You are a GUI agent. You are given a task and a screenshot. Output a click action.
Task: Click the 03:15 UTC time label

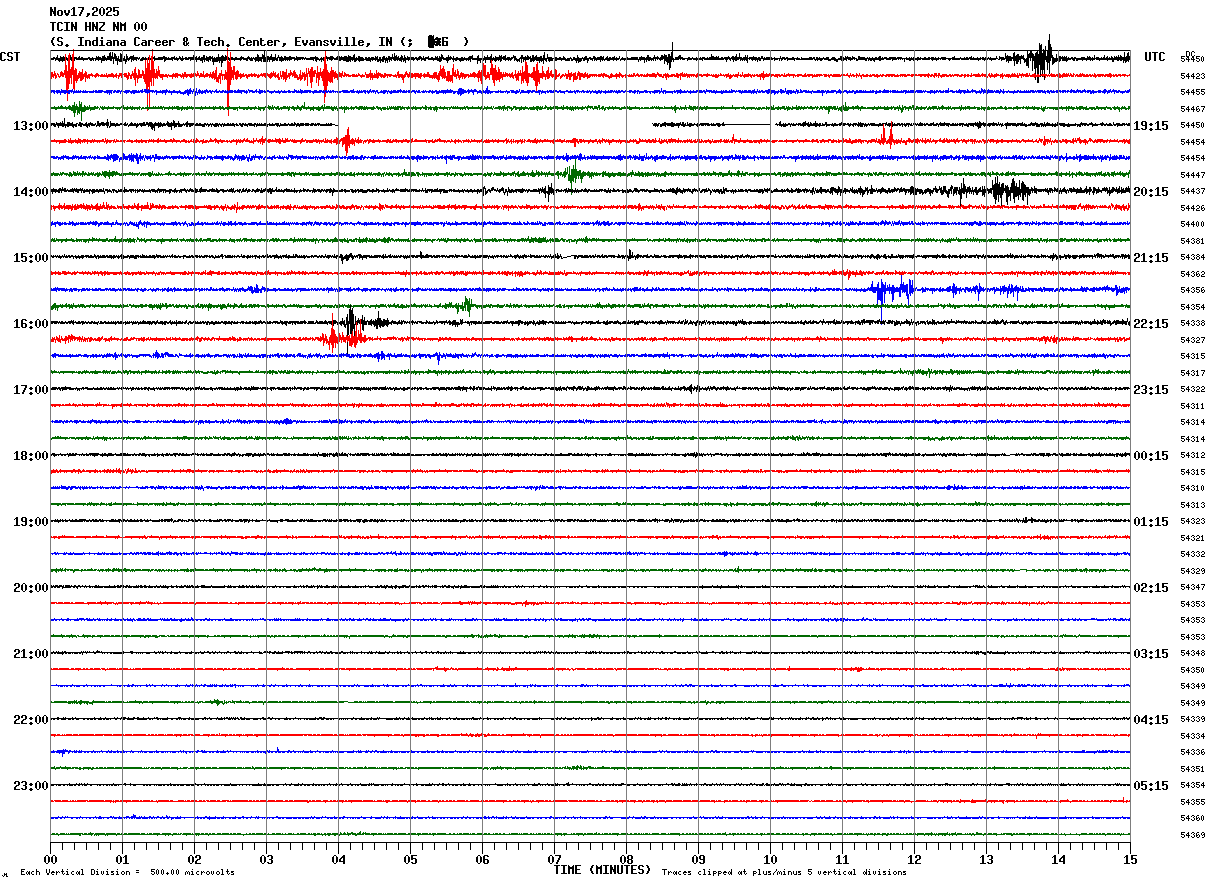(x=1151, y=654)
